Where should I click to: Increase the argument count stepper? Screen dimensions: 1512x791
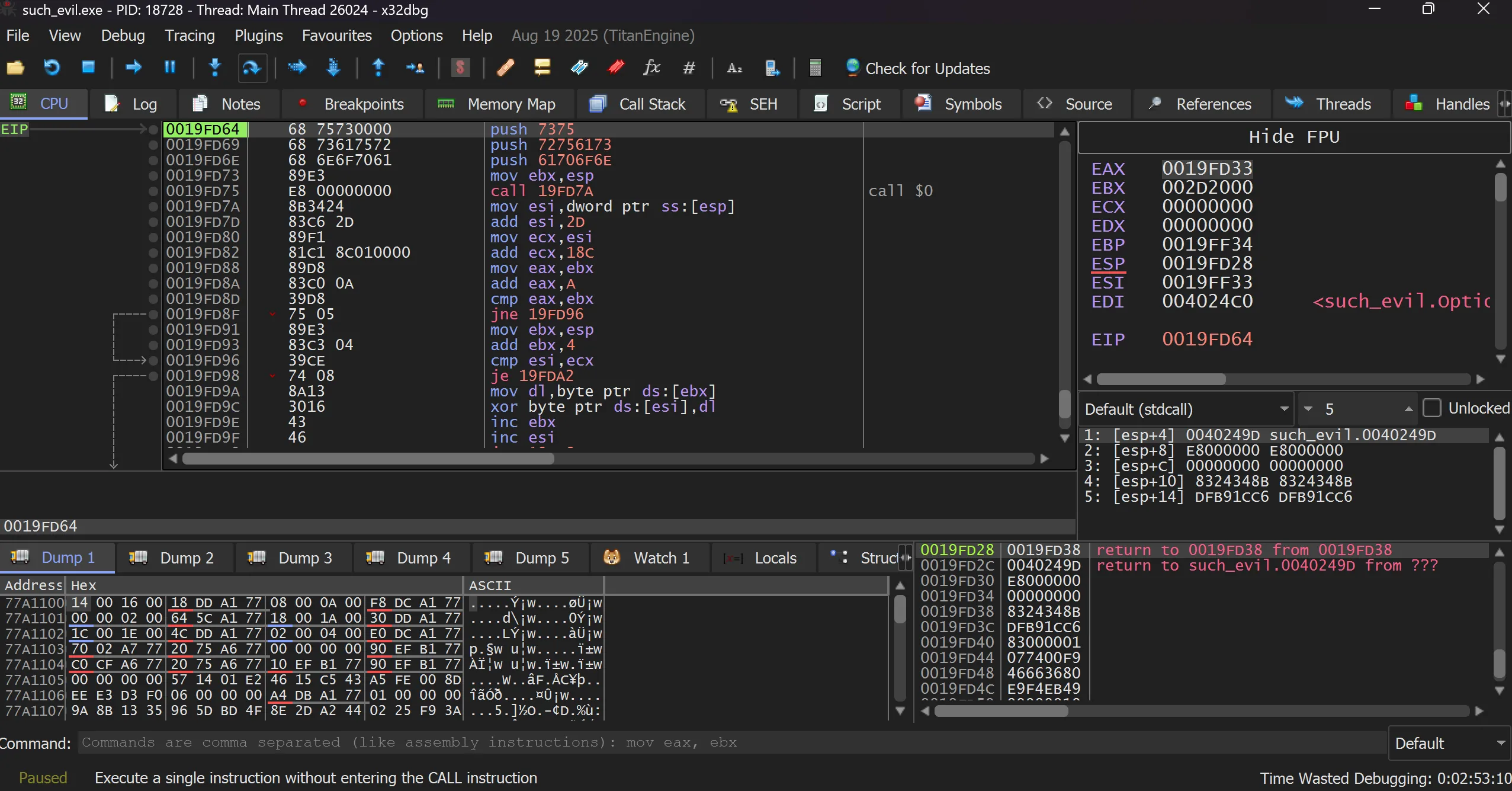coord(1408,409)
